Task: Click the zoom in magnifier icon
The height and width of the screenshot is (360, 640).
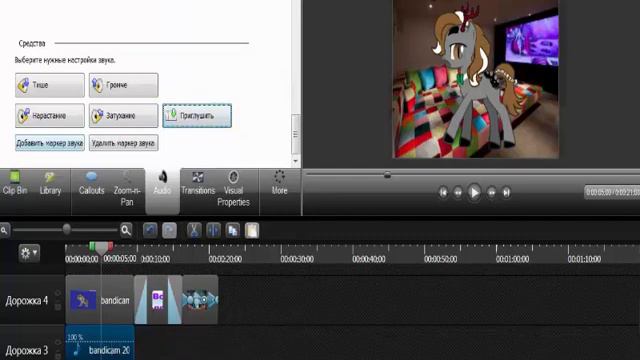Action: (126, 230)
